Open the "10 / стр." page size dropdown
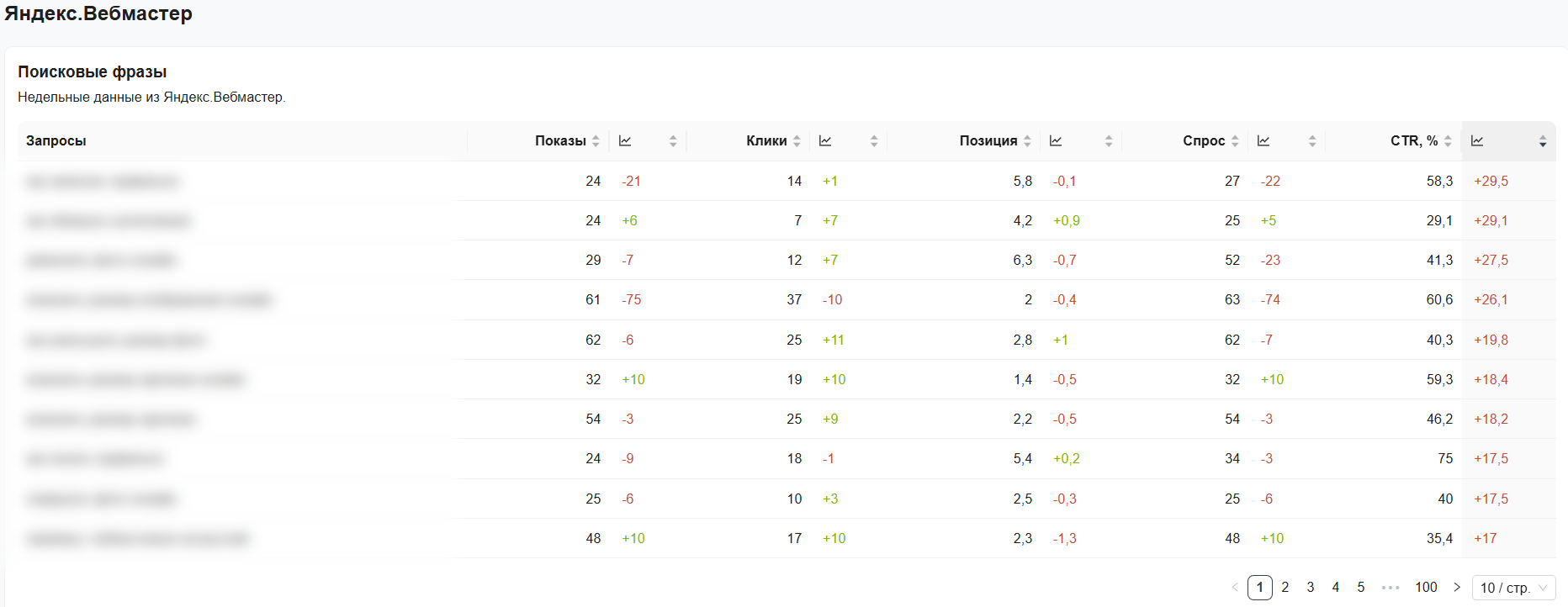The image size is (1568, 607). pos(1513,588)
